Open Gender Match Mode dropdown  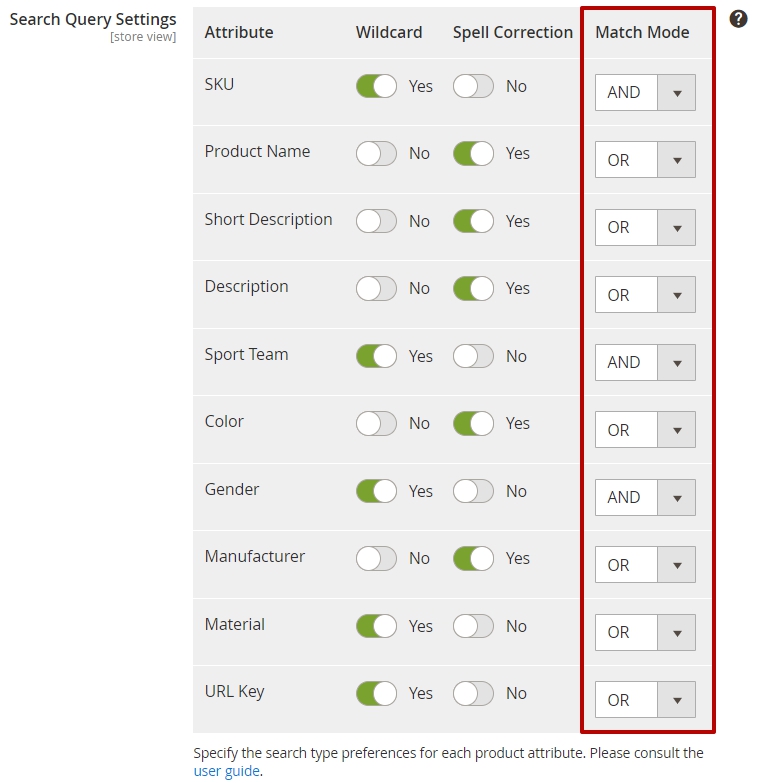point(645,497)
